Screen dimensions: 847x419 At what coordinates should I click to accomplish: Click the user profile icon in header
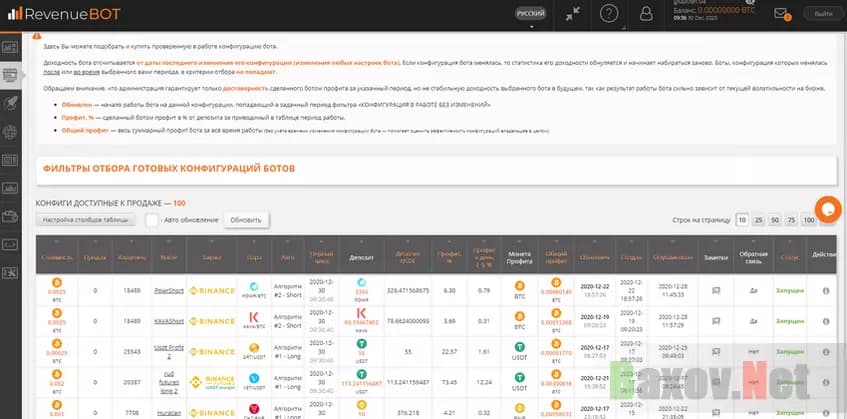645,13
